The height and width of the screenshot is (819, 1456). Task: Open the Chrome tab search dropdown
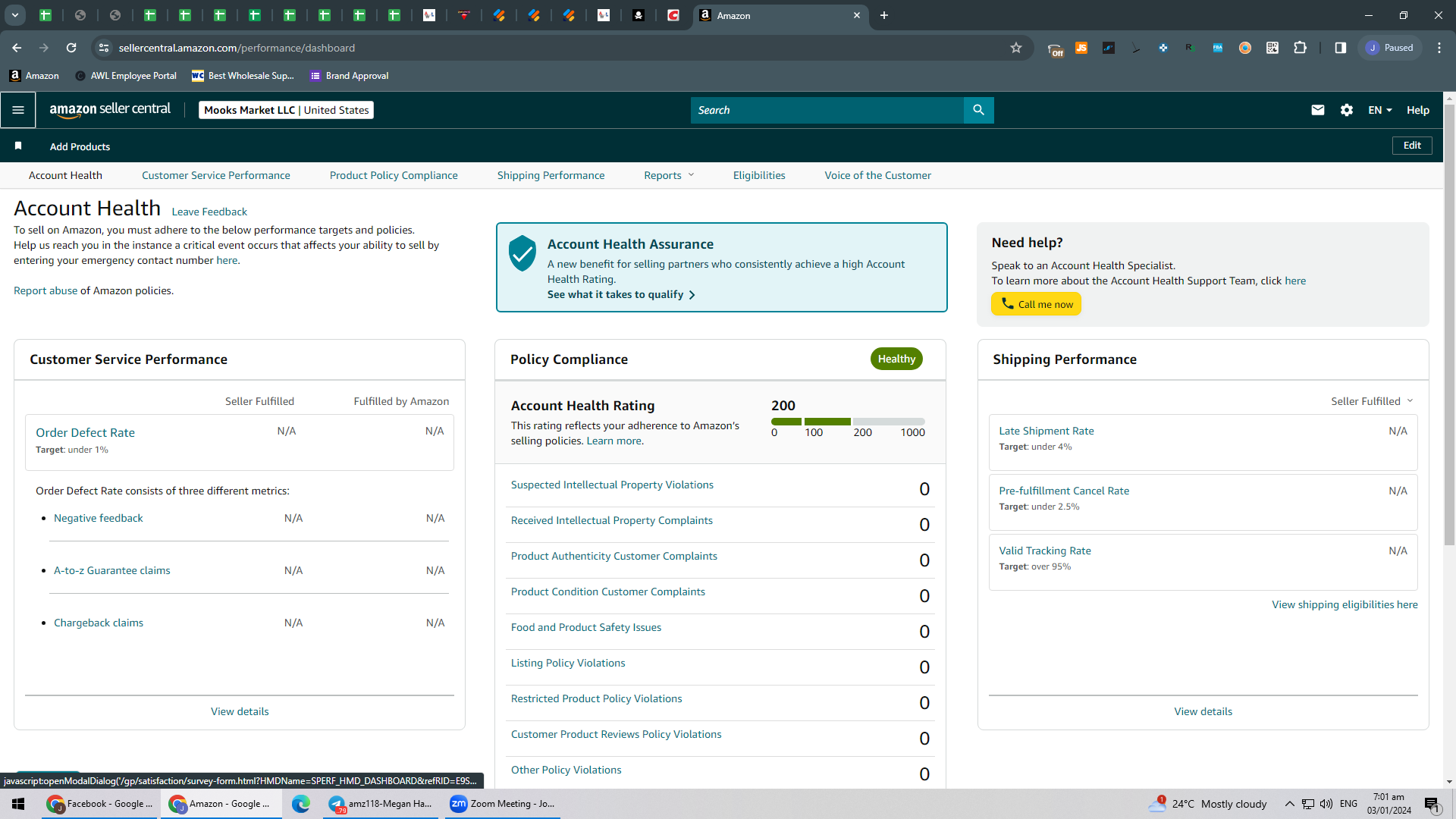pos(15,15)
